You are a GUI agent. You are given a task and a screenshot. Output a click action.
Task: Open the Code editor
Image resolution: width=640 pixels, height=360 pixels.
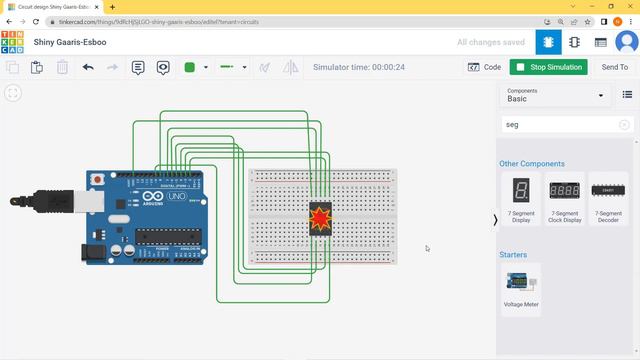tap(484, 67)
